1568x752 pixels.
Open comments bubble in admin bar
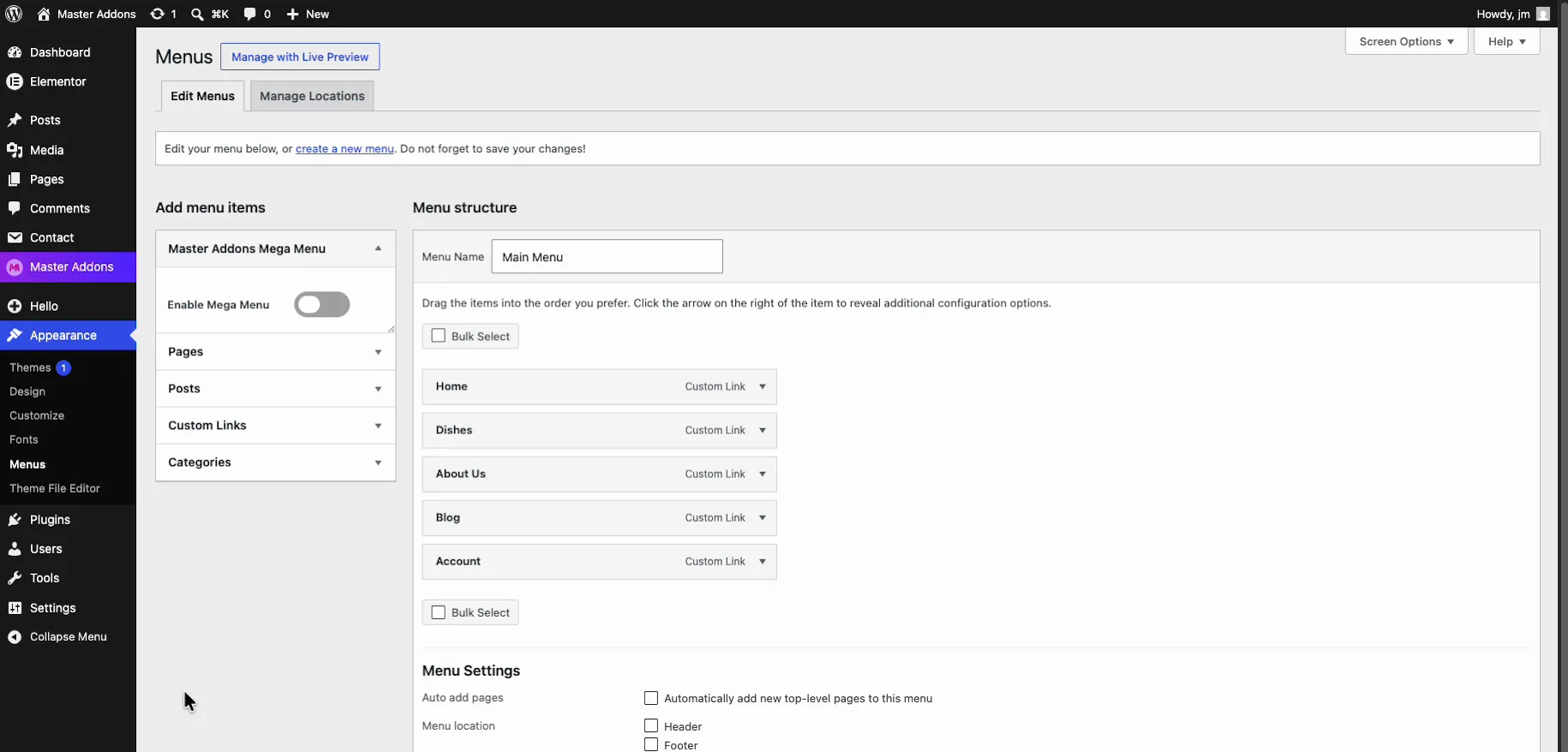click(249, 14)
